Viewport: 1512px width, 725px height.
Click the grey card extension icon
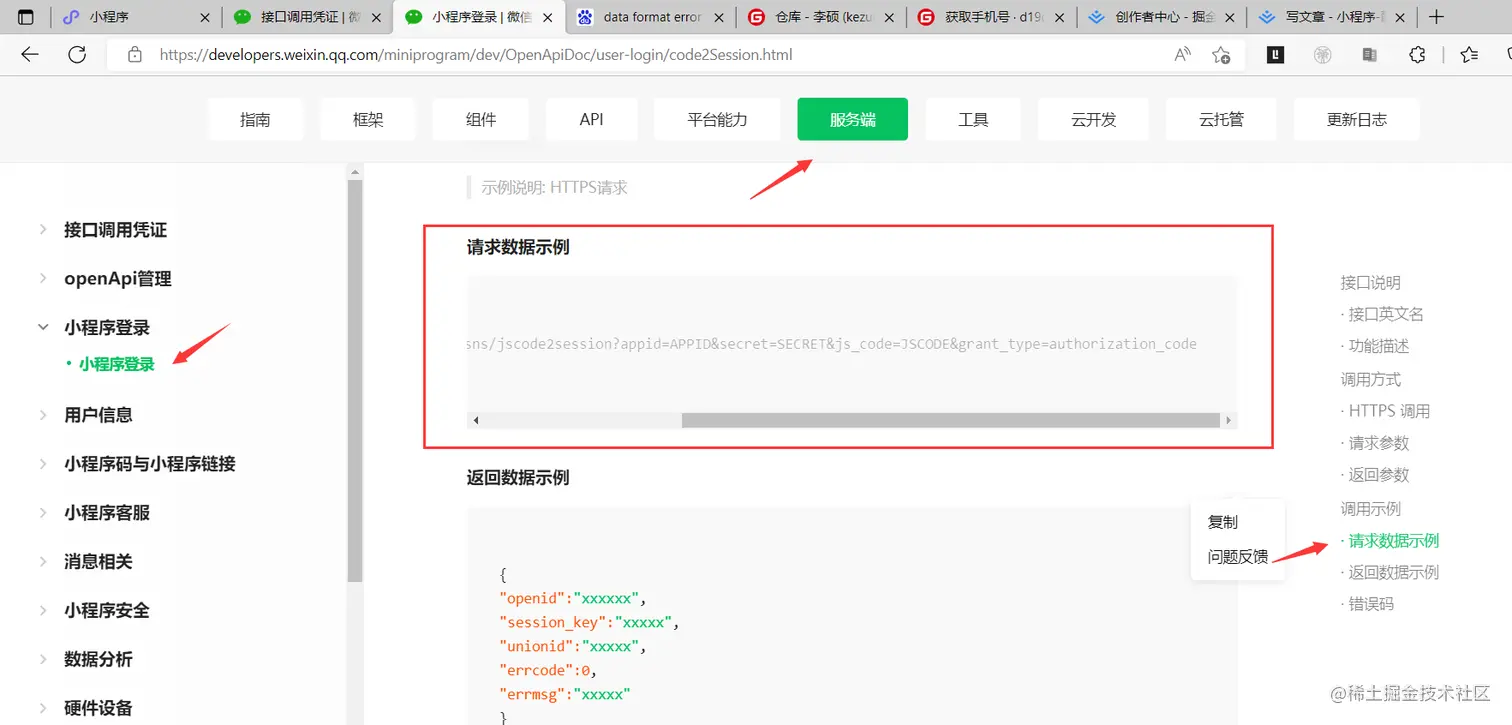tap(1370, 55)
